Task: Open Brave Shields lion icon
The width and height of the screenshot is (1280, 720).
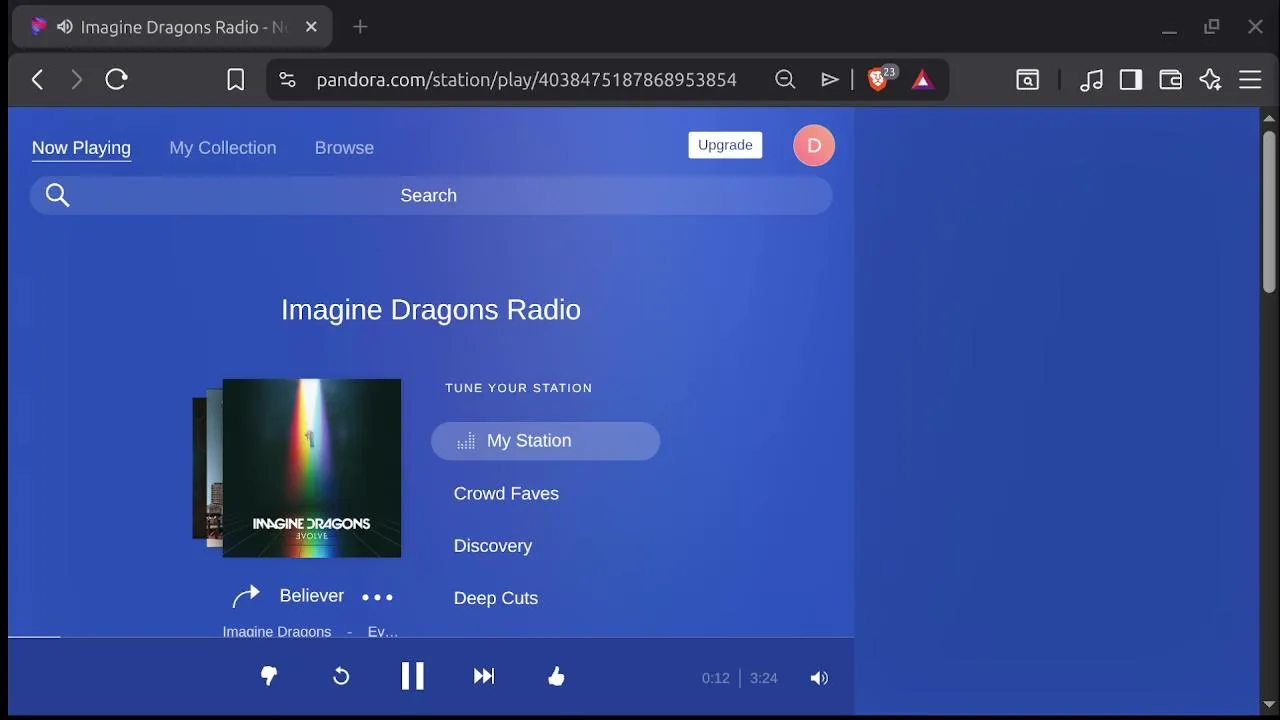Action: tap(879, 80)
